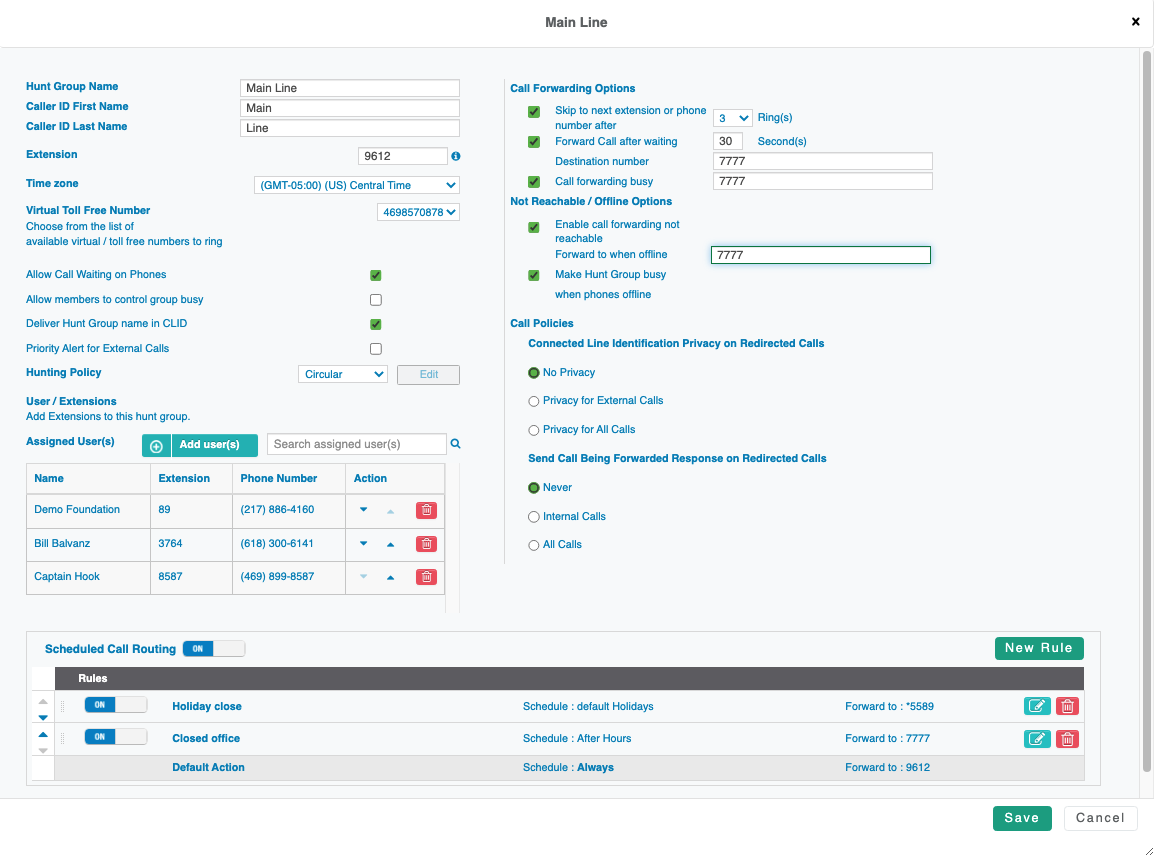
Task: Move Demo Foundation down in list
Action: click(363, 510)
